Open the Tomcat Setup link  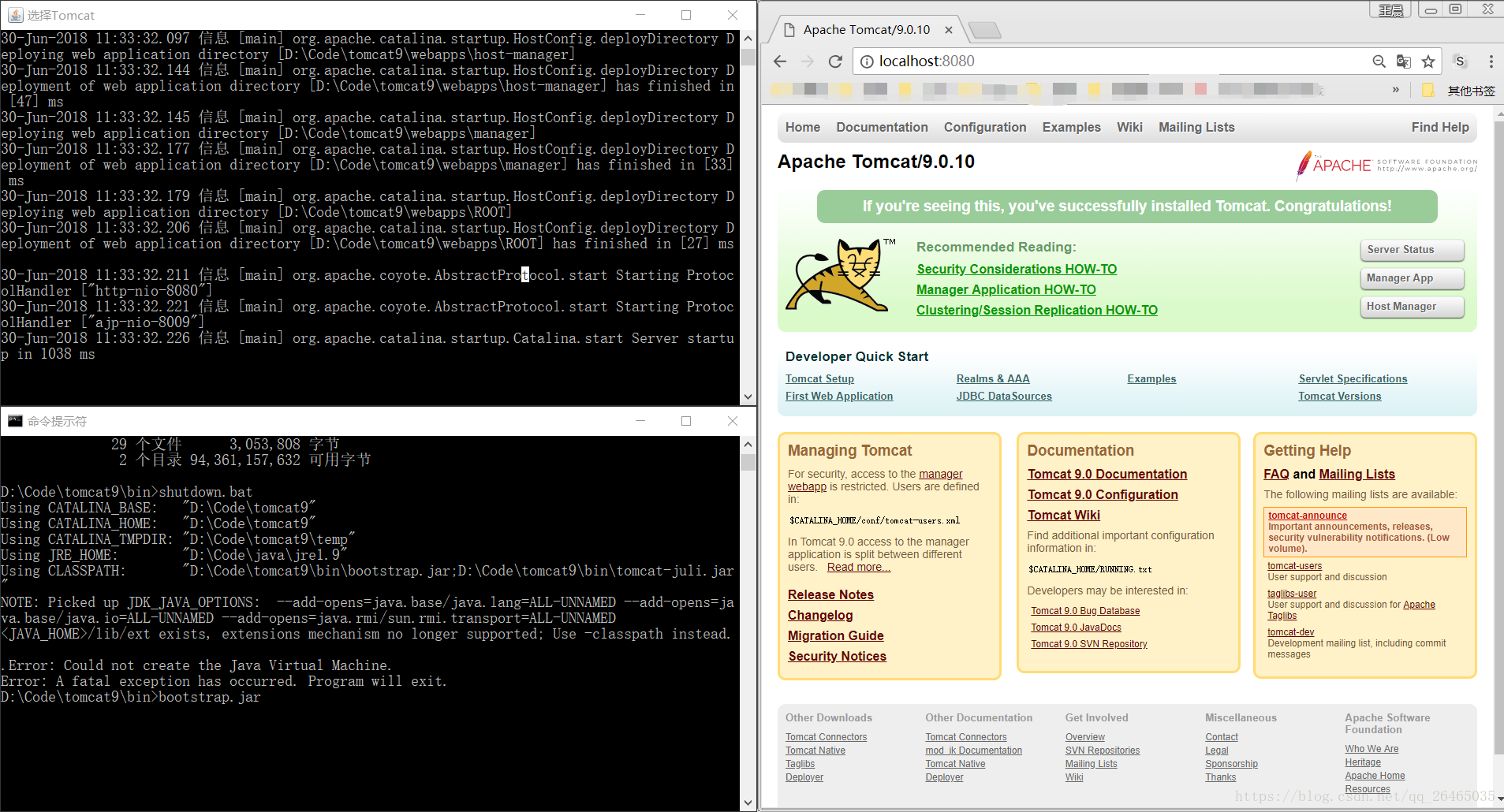coord(819,379)
